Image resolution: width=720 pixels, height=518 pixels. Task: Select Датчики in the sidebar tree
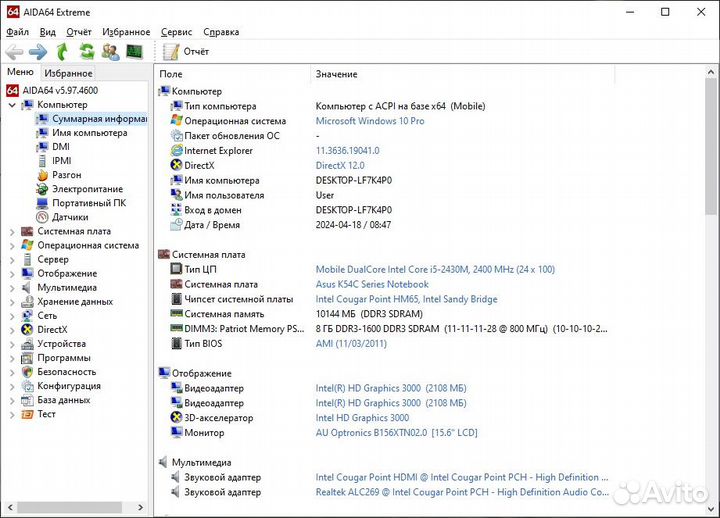coord(70,217)
